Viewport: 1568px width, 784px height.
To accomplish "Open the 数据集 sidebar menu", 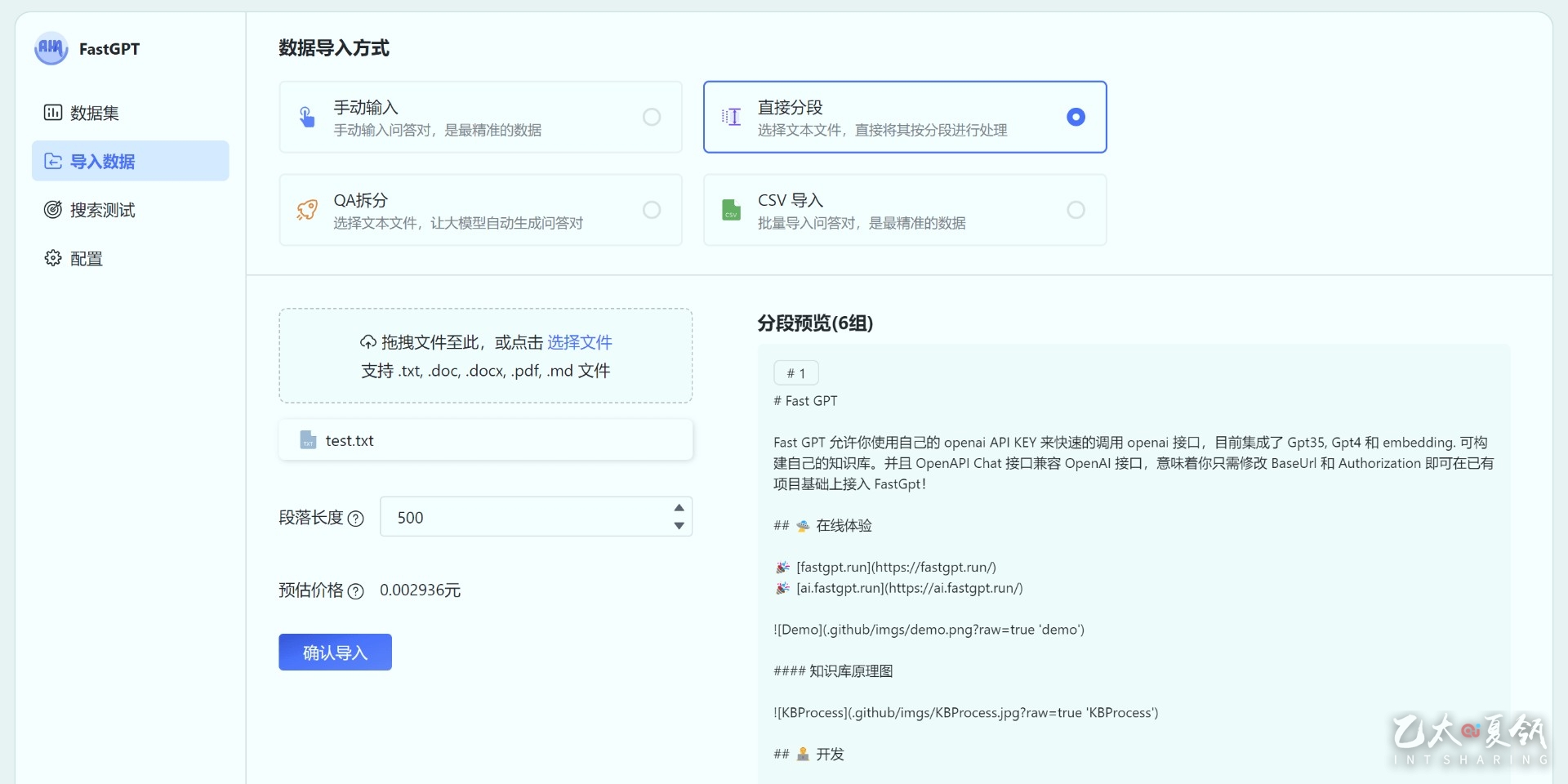I will pos(131,113).
